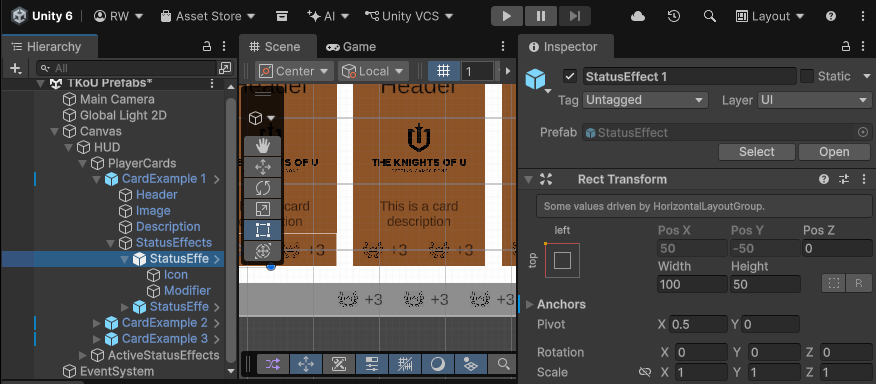Select the Transform tool
The image size is (876, 384).
(x=263, y=251)
